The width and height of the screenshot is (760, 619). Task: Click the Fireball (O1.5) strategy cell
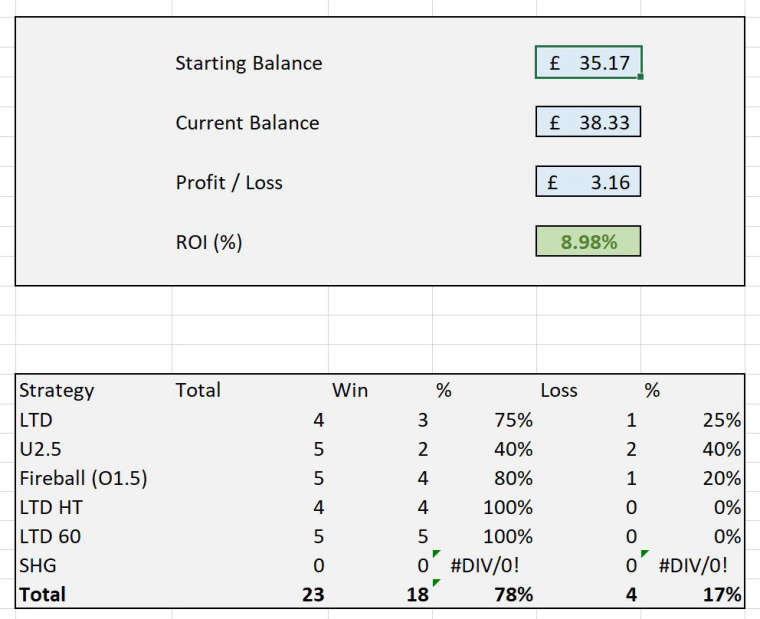point(83,478)
